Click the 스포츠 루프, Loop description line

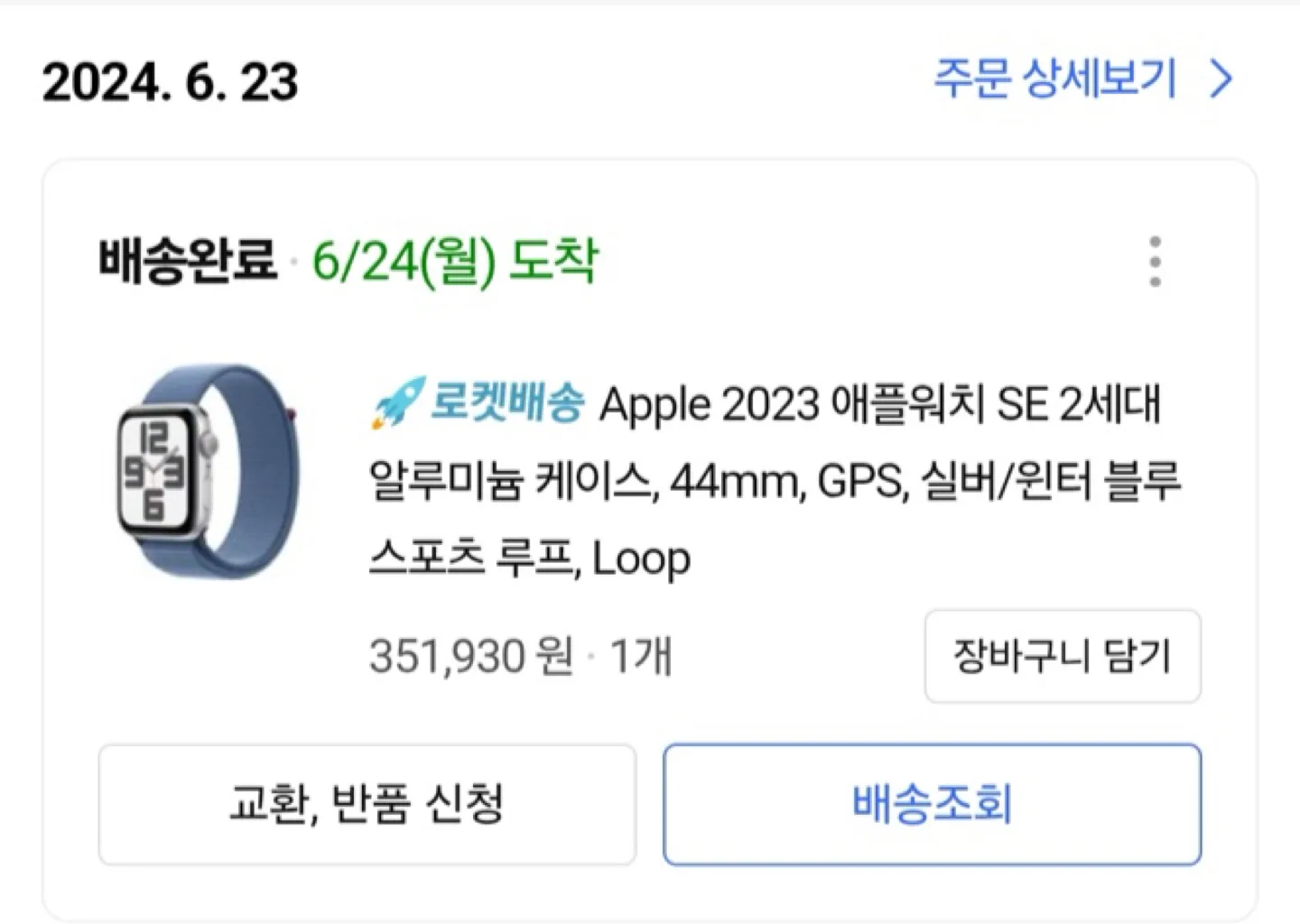tap(530, 559)
